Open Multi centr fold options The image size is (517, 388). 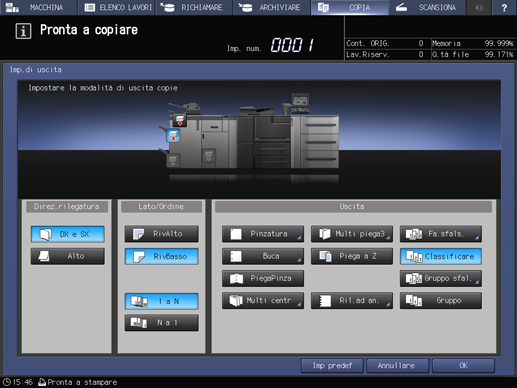(263, 300)
